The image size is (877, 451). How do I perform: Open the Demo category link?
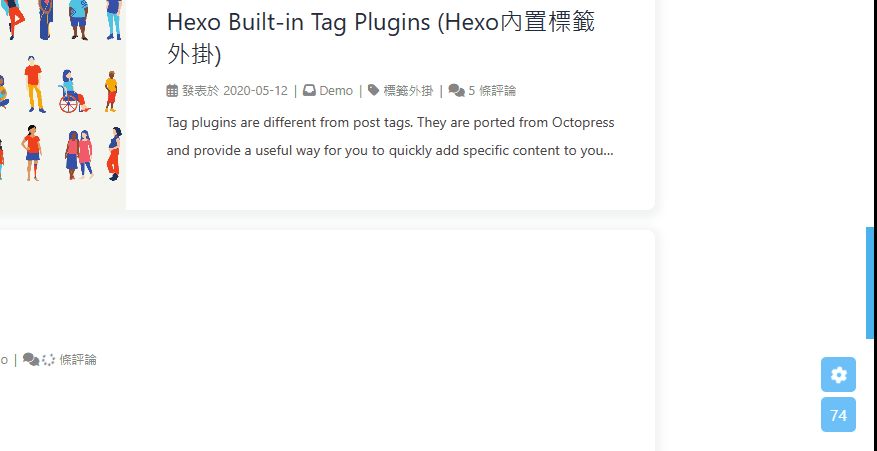(x=336, y=91)
